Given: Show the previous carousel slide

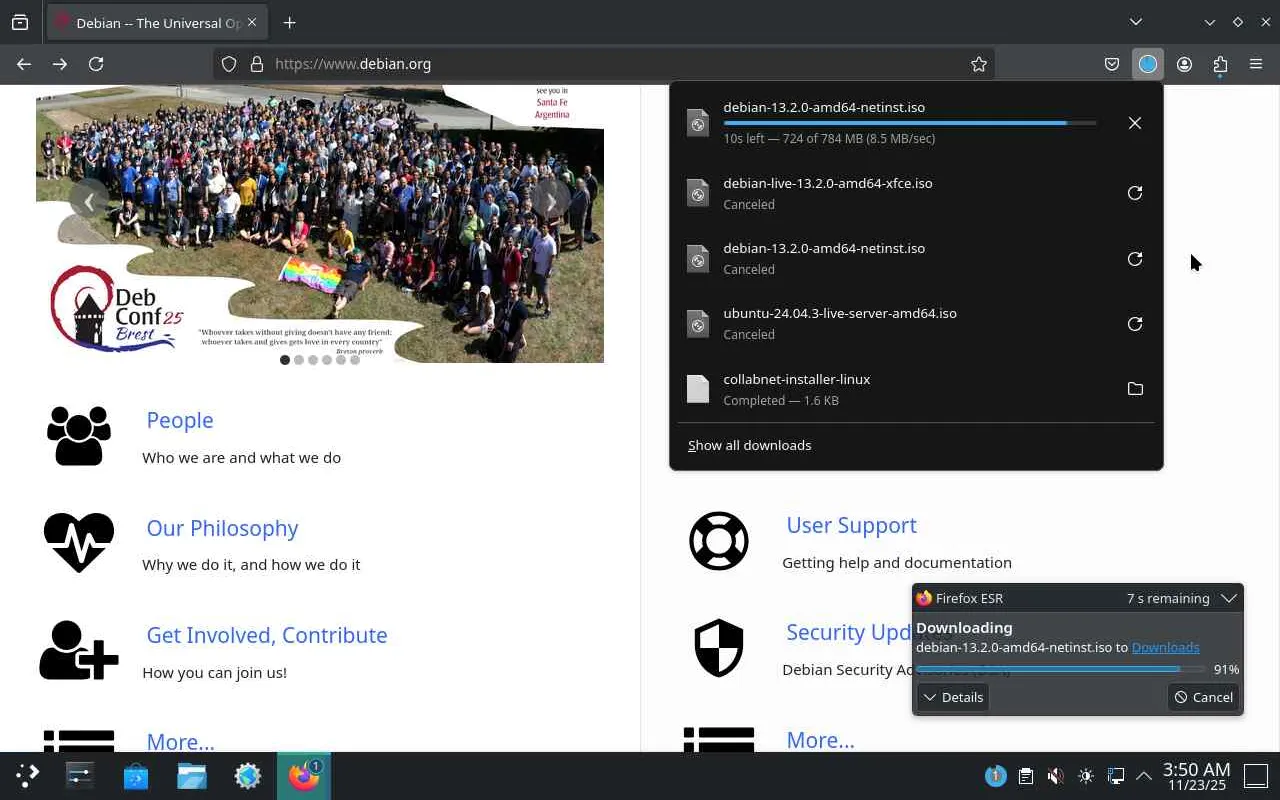Looking at the screenshot, I should pyautogui.click(x=89, y=201).
